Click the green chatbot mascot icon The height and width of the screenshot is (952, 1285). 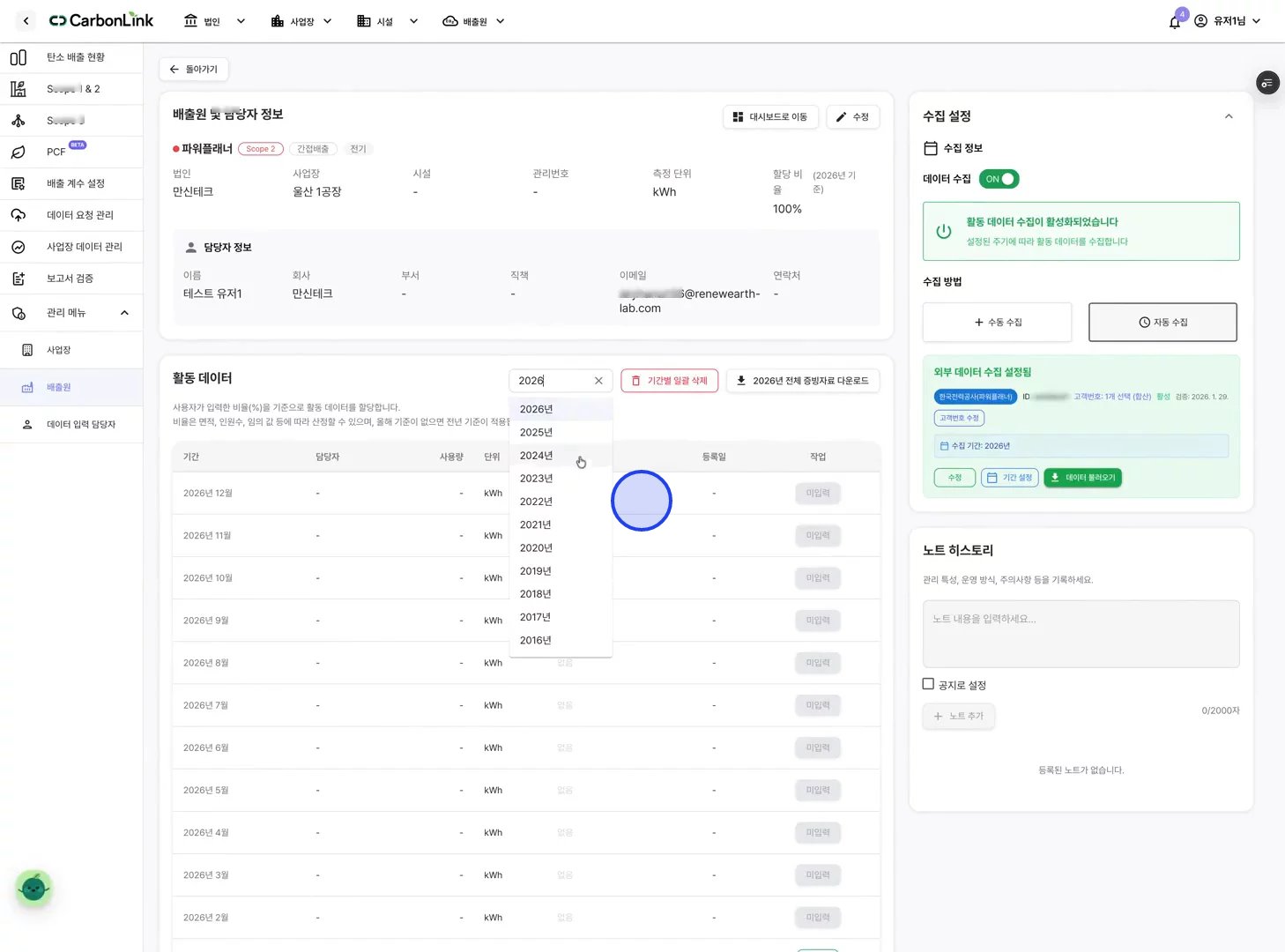34,889
